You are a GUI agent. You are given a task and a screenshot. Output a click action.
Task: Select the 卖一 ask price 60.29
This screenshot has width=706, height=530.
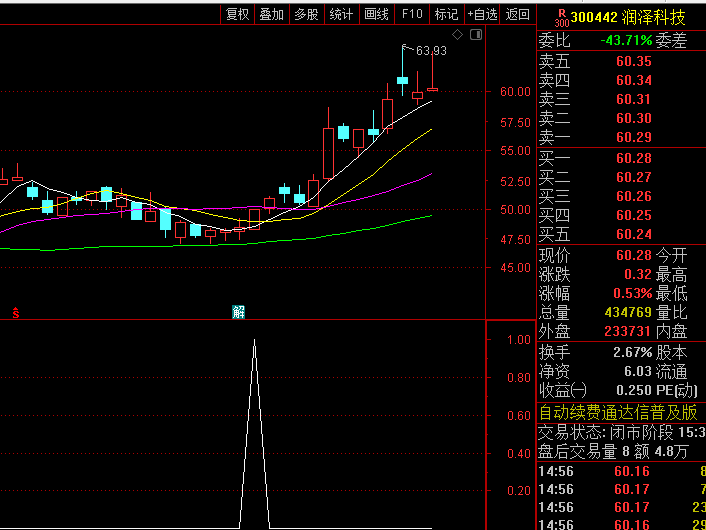coord(633,137)
